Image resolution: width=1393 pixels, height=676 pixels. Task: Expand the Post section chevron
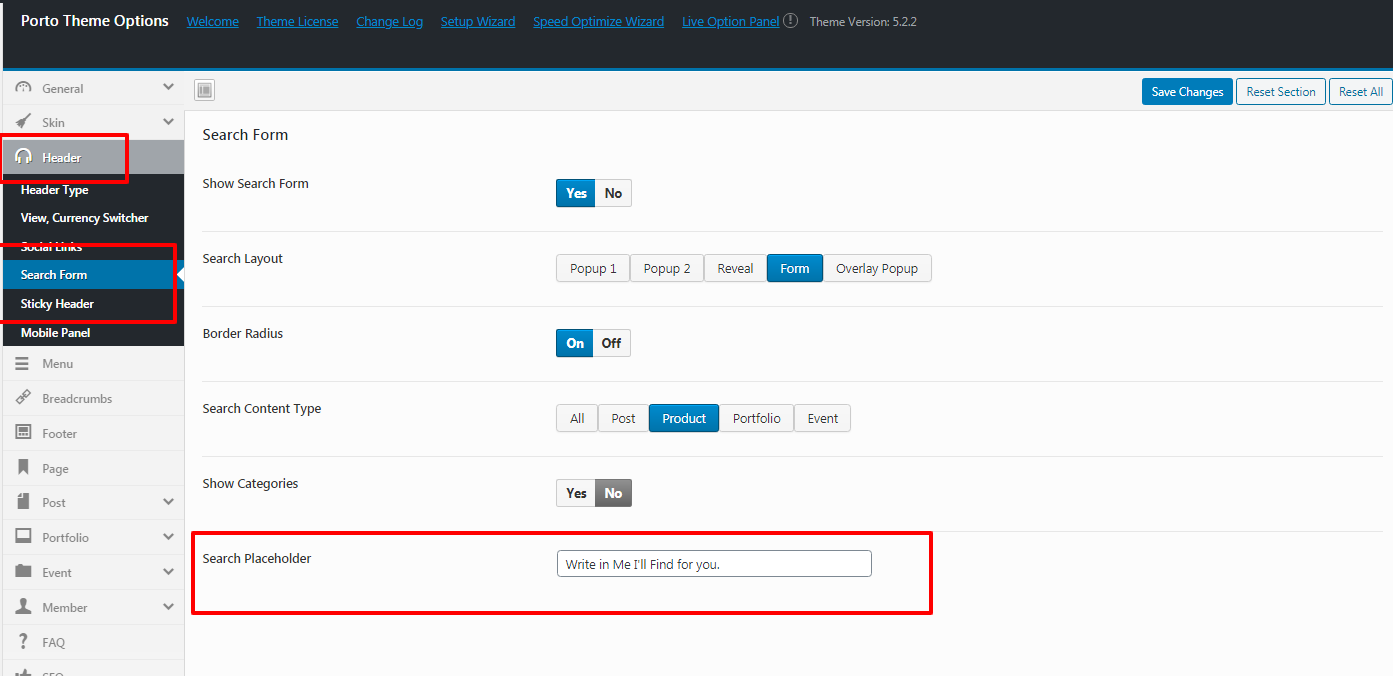pos(168,502)
